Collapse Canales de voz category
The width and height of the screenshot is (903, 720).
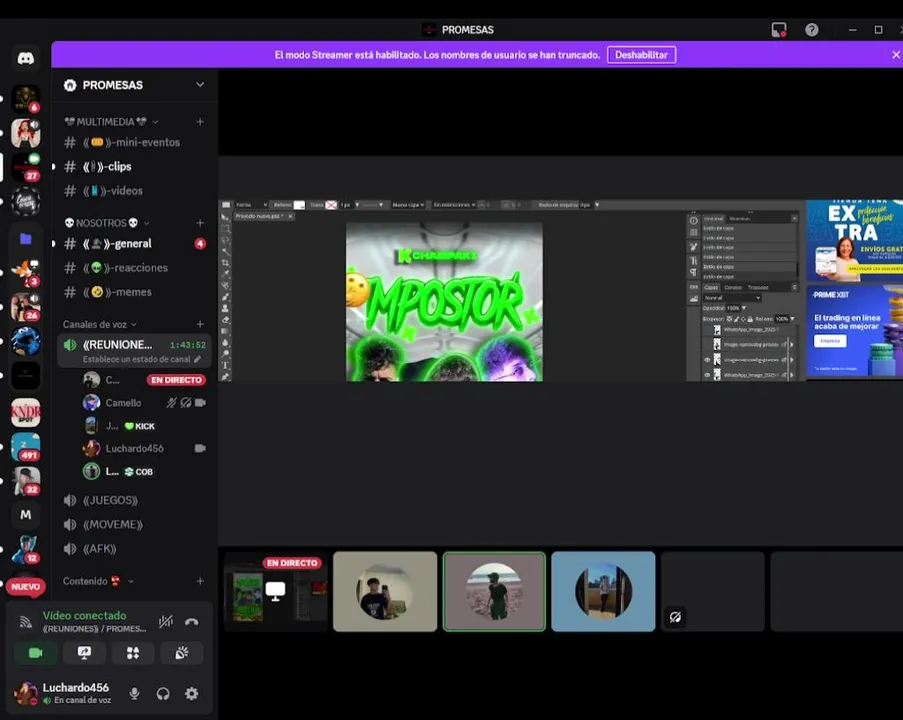(100, 324)
